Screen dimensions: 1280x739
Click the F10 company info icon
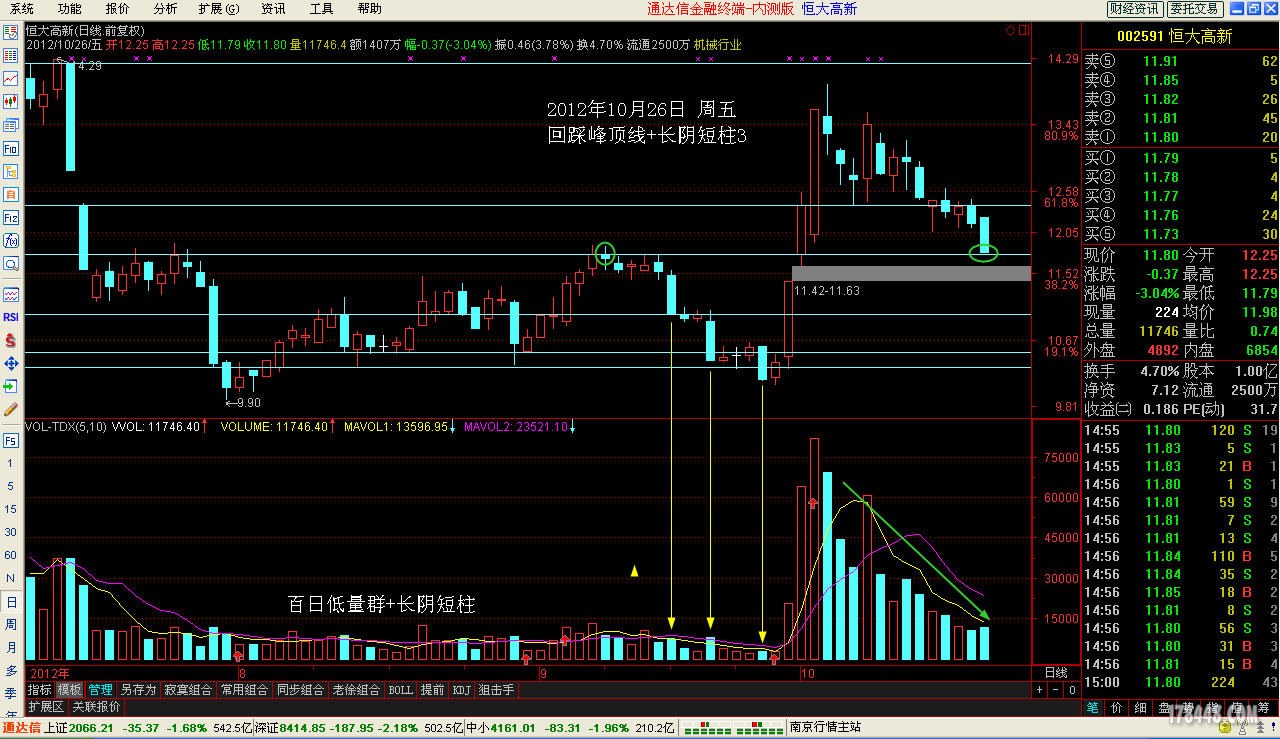[11, 148]
